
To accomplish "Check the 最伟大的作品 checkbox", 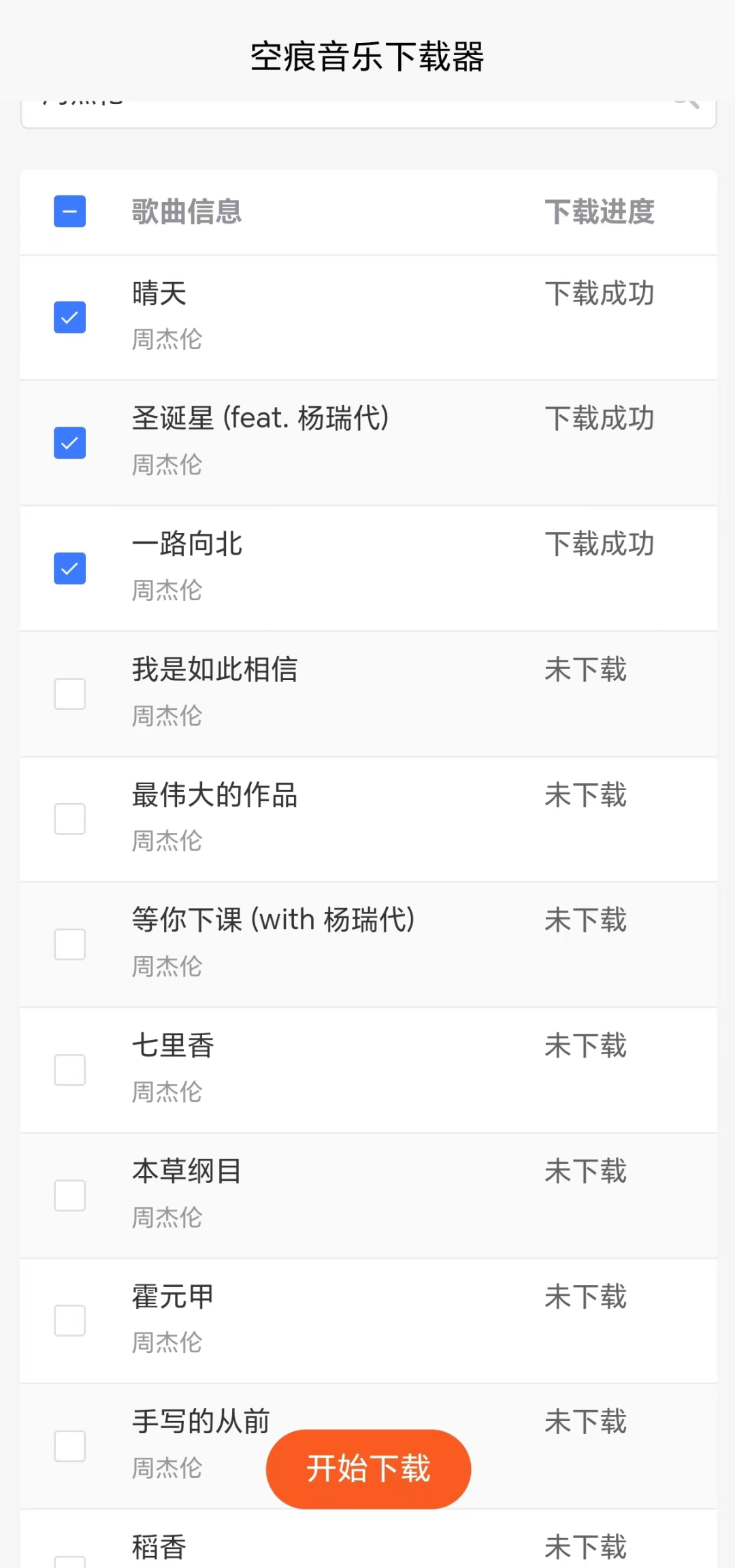I will (69, 819).
